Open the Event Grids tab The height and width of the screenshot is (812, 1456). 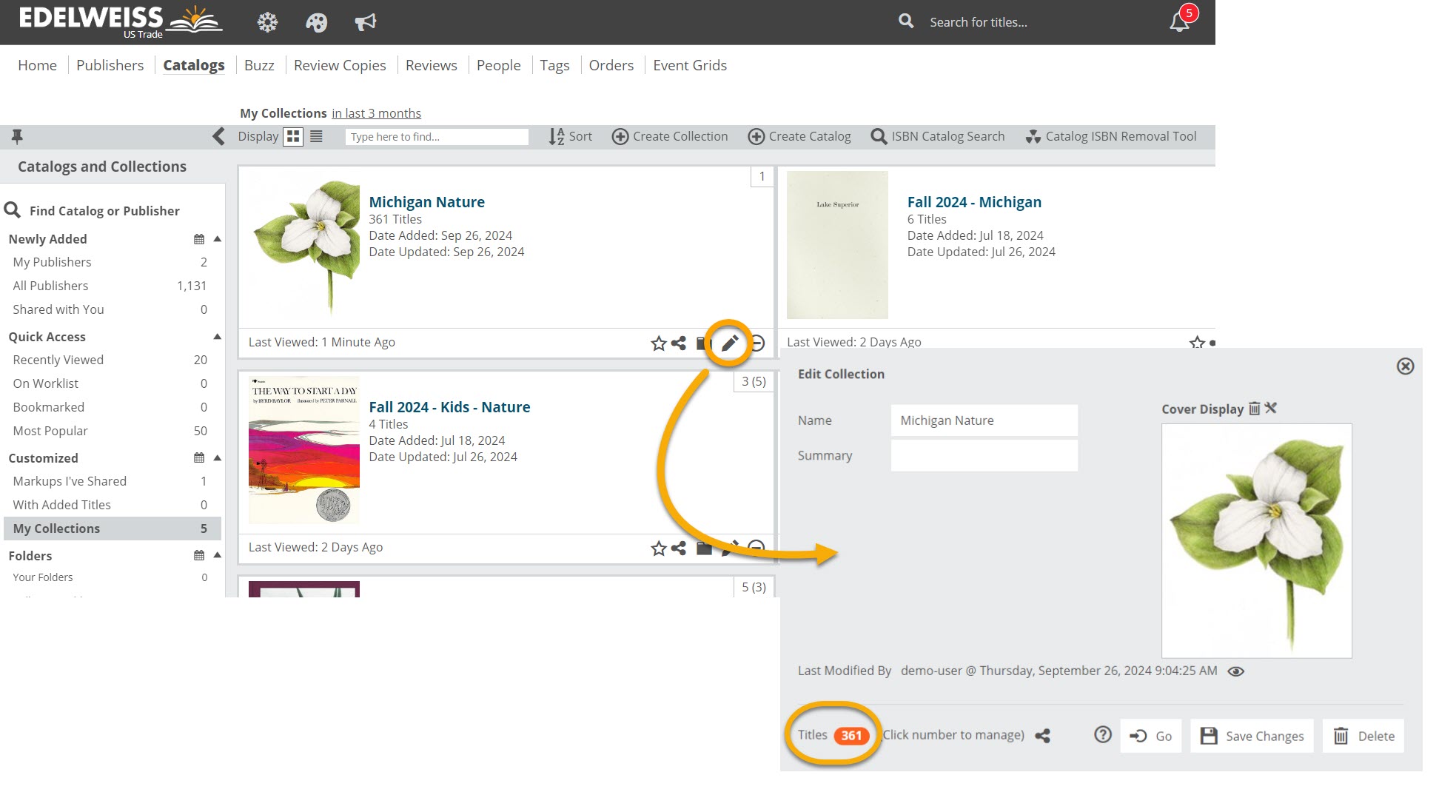690,65
